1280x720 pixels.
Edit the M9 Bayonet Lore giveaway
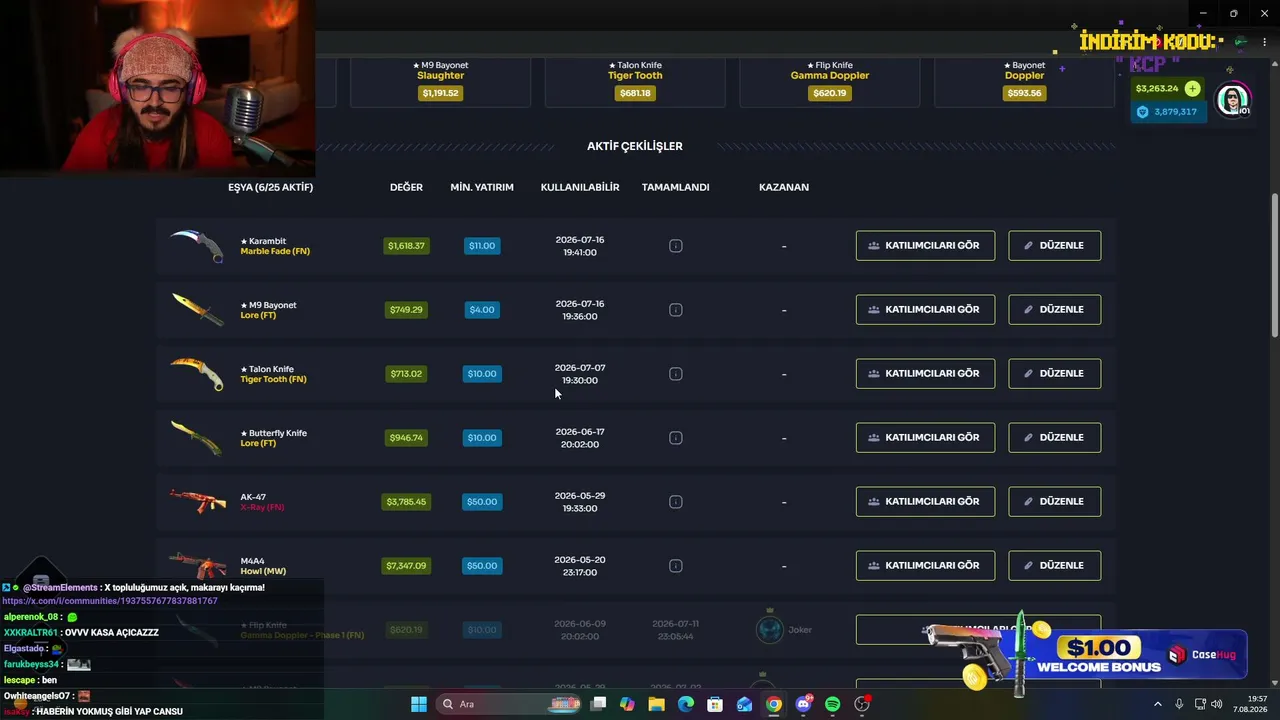click(x=1054, y=310)
